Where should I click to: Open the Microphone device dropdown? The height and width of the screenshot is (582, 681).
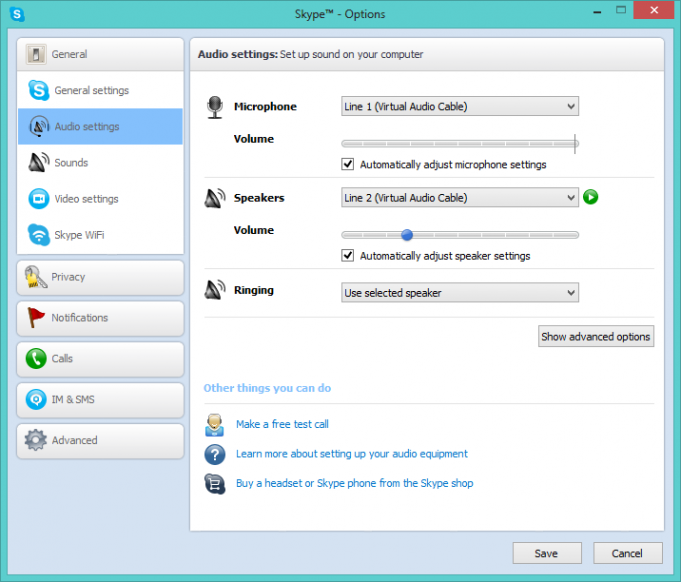click(460, 106)
